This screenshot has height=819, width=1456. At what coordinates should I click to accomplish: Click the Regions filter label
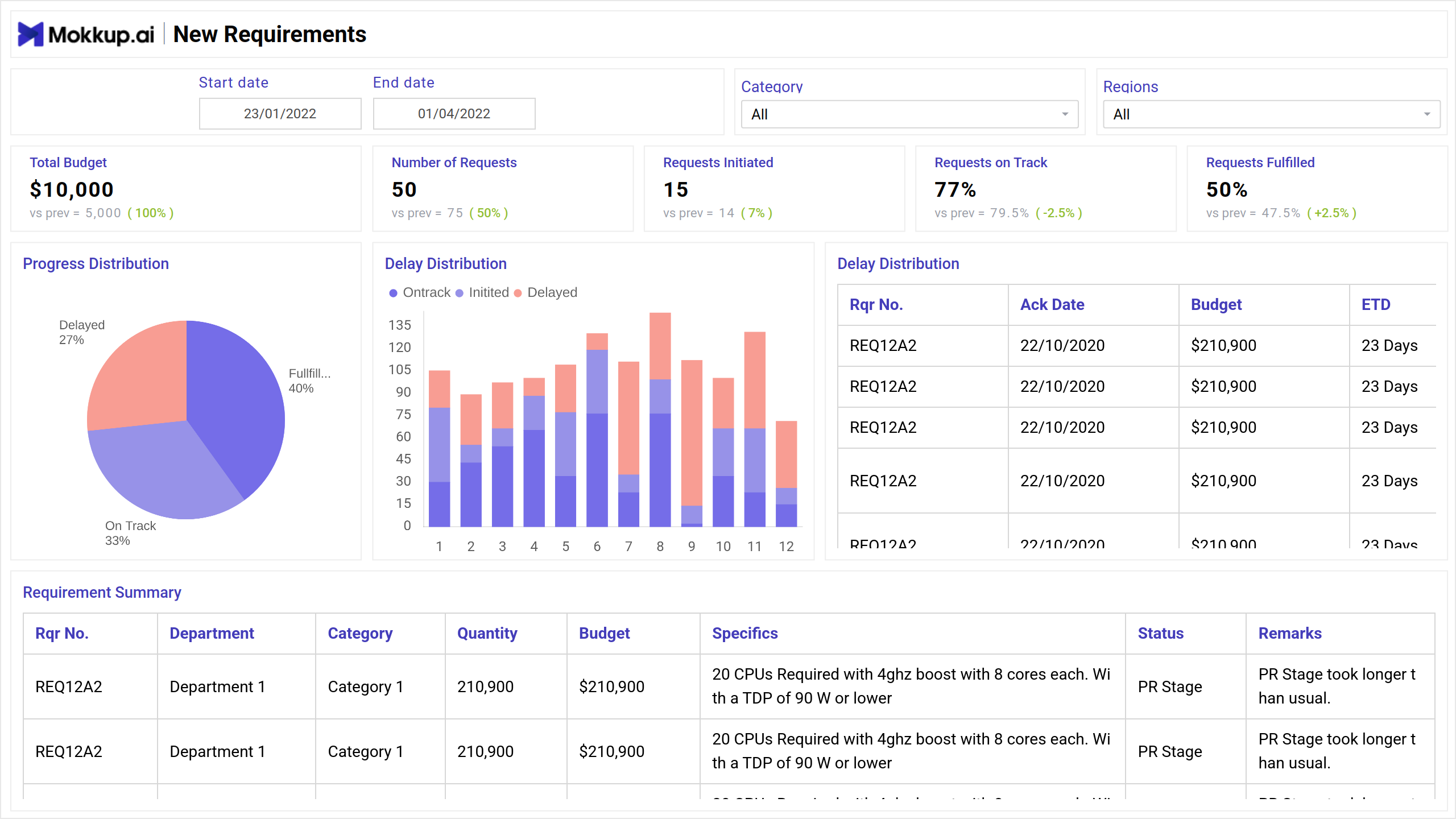[x=1131, y=87]
